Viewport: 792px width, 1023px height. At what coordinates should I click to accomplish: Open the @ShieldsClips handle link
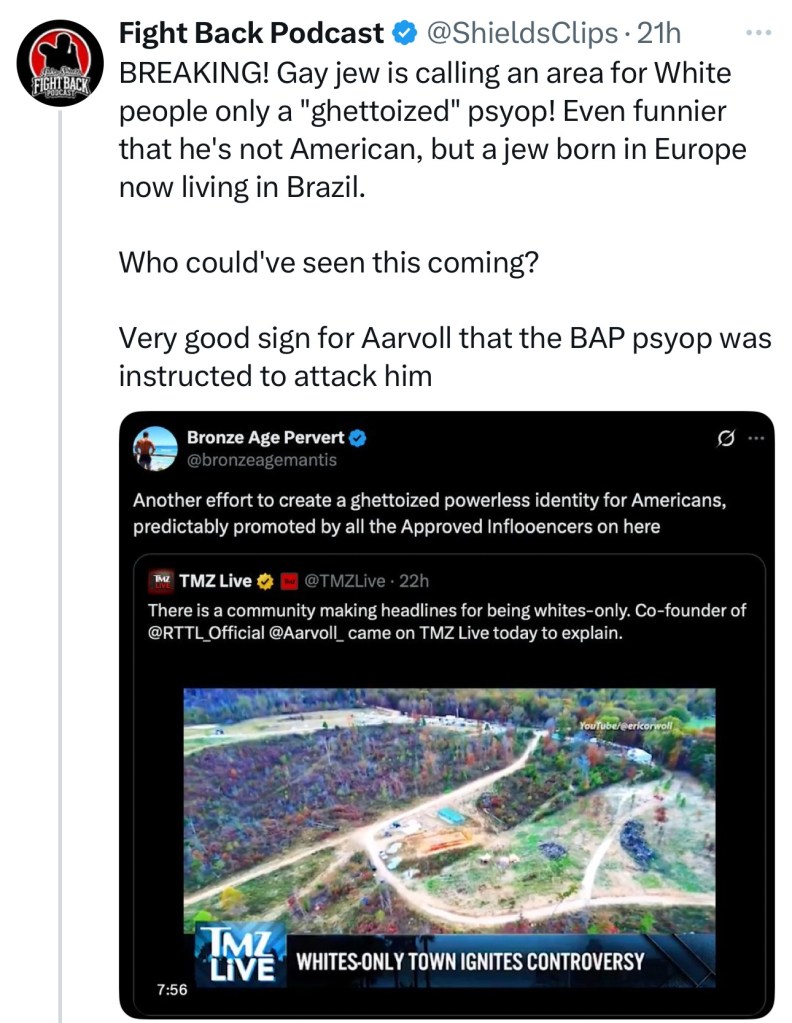pyautogui.click(x=521, y=34)
